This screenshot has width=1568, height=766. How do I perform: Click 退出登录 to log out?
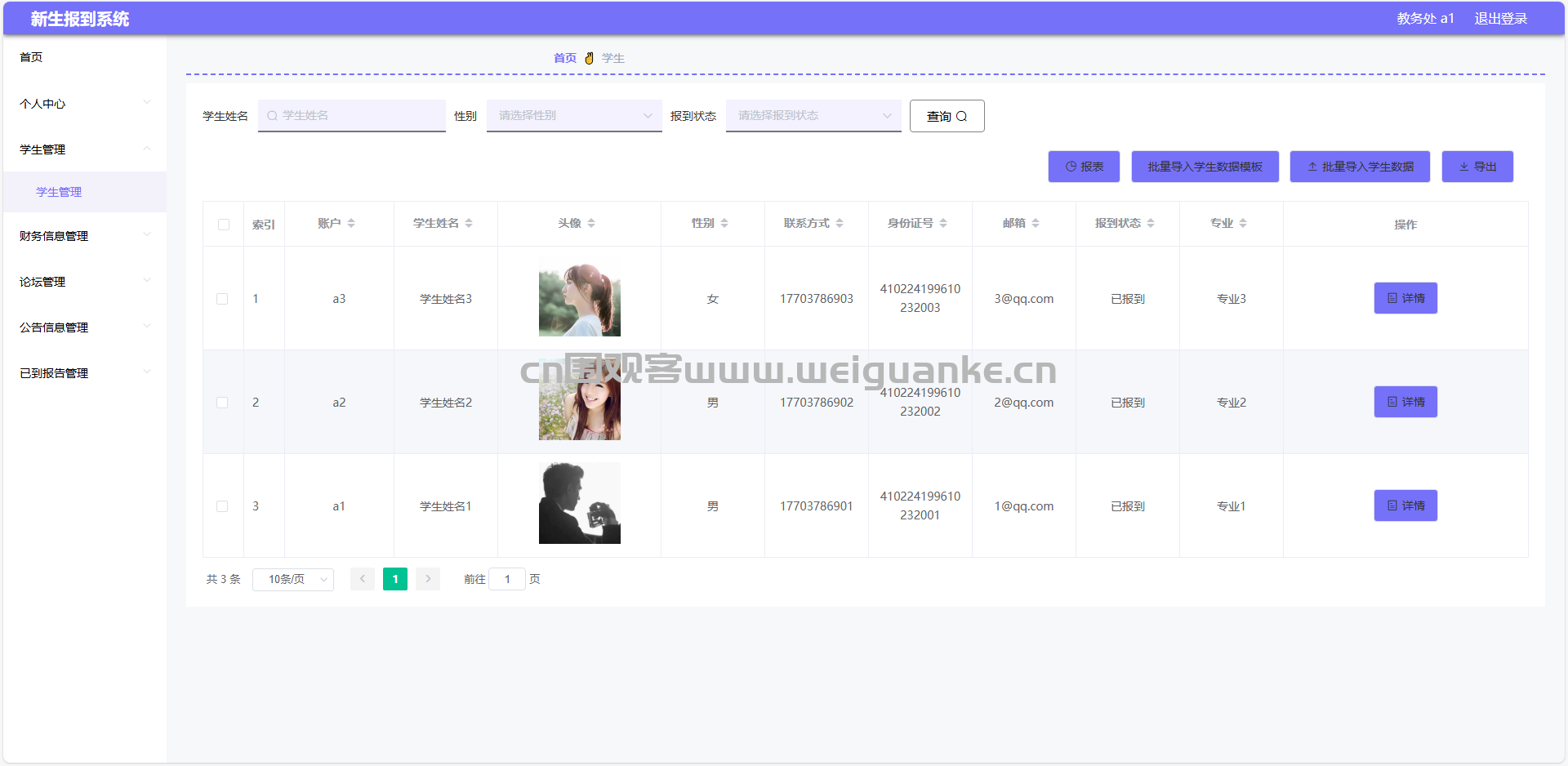coord(1500,18)
